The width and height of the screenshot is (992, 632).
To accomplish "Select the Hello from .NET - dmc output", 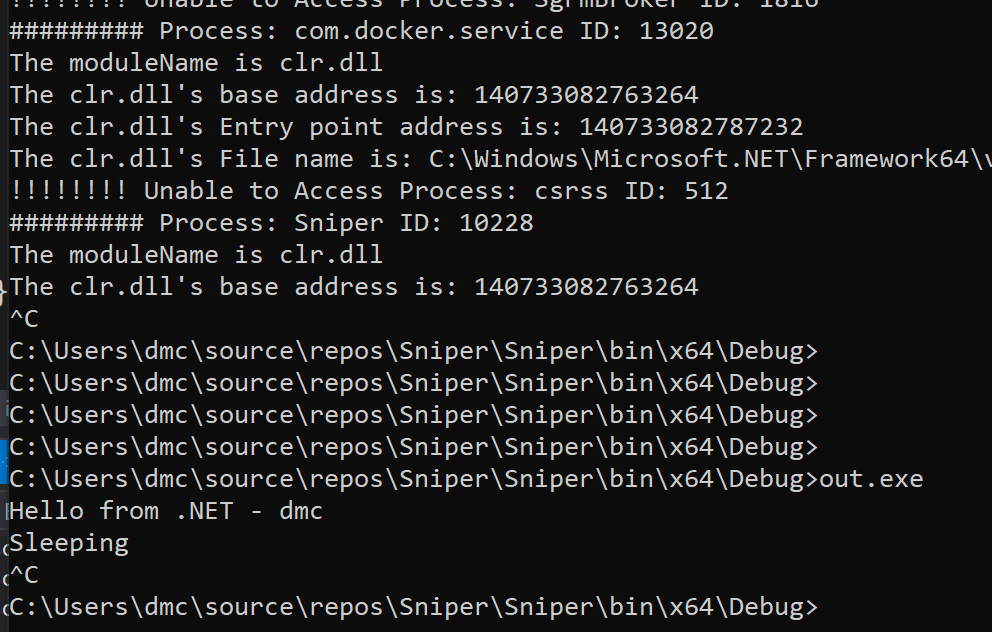I will tap(166, 511).
